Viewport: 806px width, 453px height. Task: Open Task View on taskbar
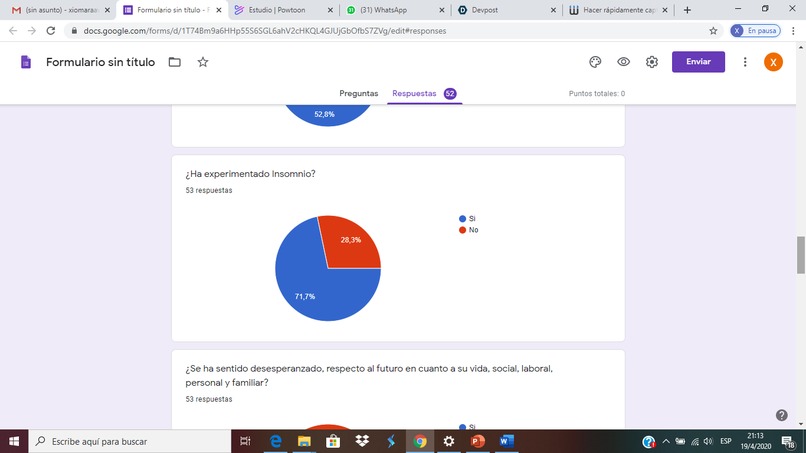tap(245, 441)
